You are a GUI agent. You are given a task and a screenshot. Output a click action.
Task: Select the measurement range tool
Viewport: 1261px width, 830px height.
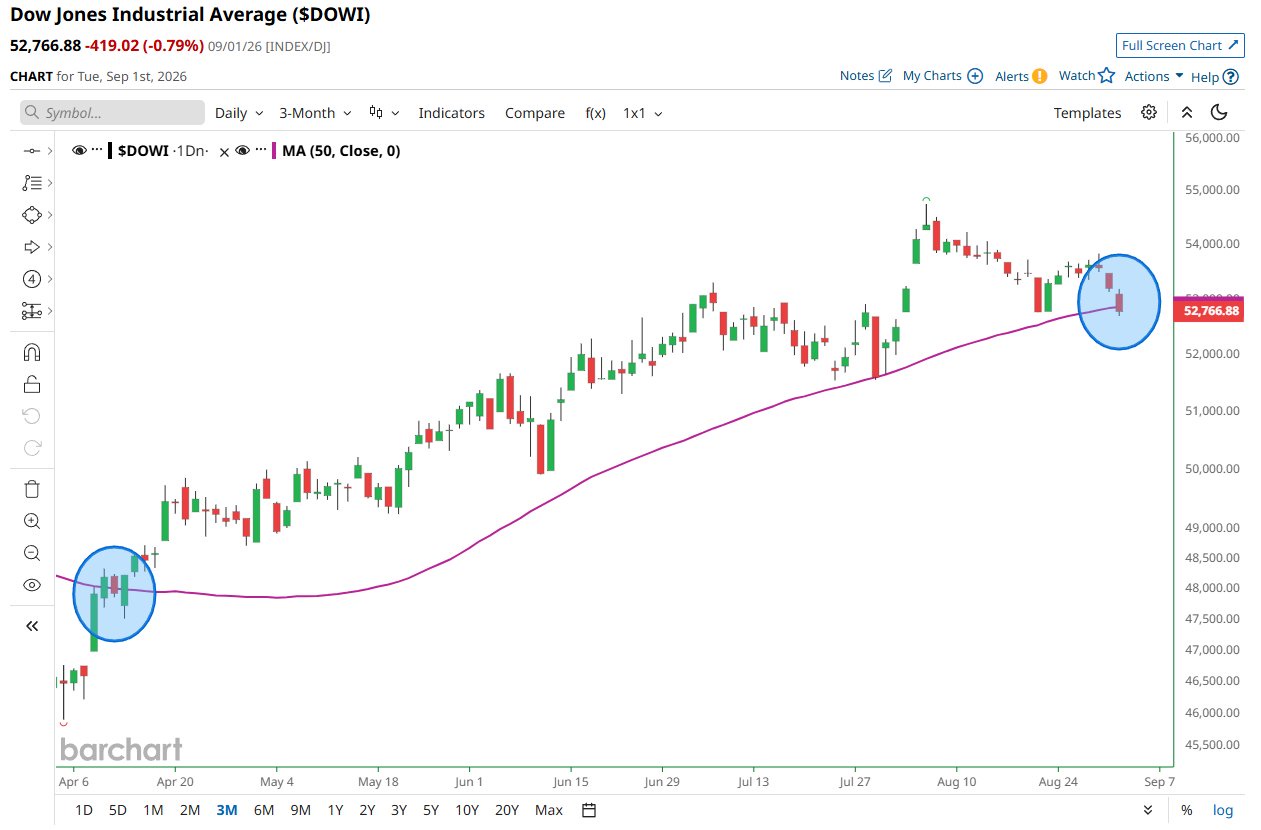pyautogui.click(x=31, y=311)
